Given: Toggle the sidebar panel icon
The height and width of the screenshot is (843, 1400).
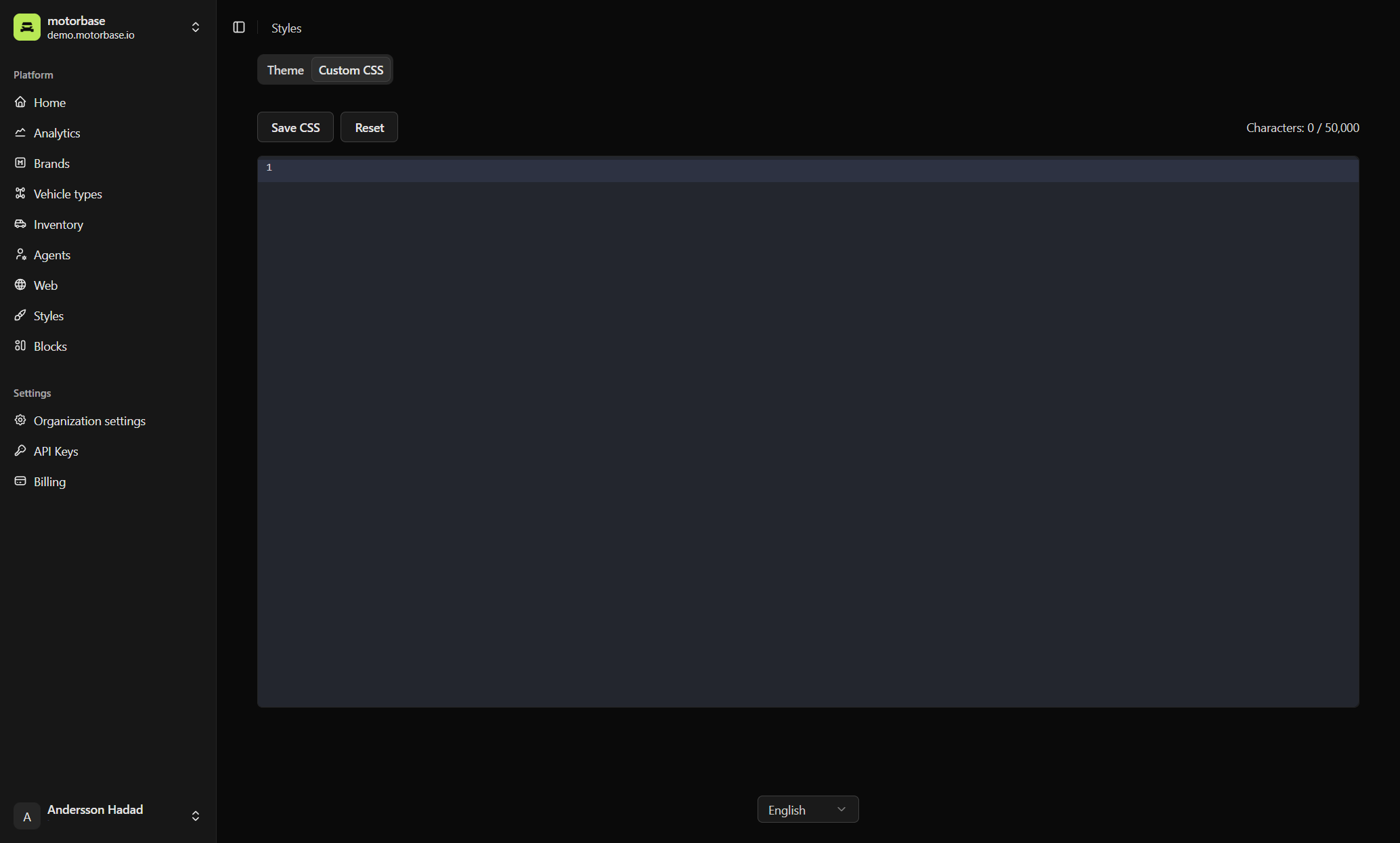Looking at the screenshot, I should [239, 27].
